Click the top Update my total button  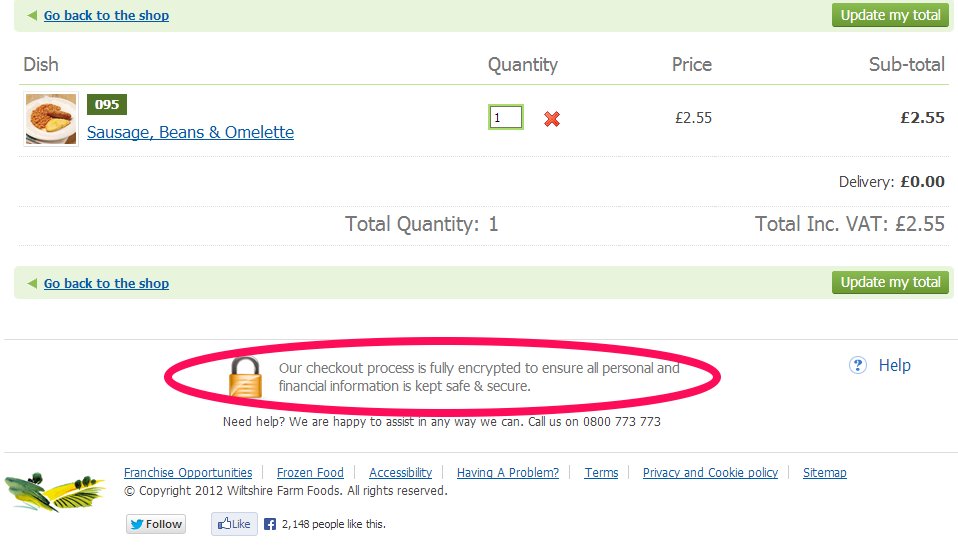(x=890, y=15)
